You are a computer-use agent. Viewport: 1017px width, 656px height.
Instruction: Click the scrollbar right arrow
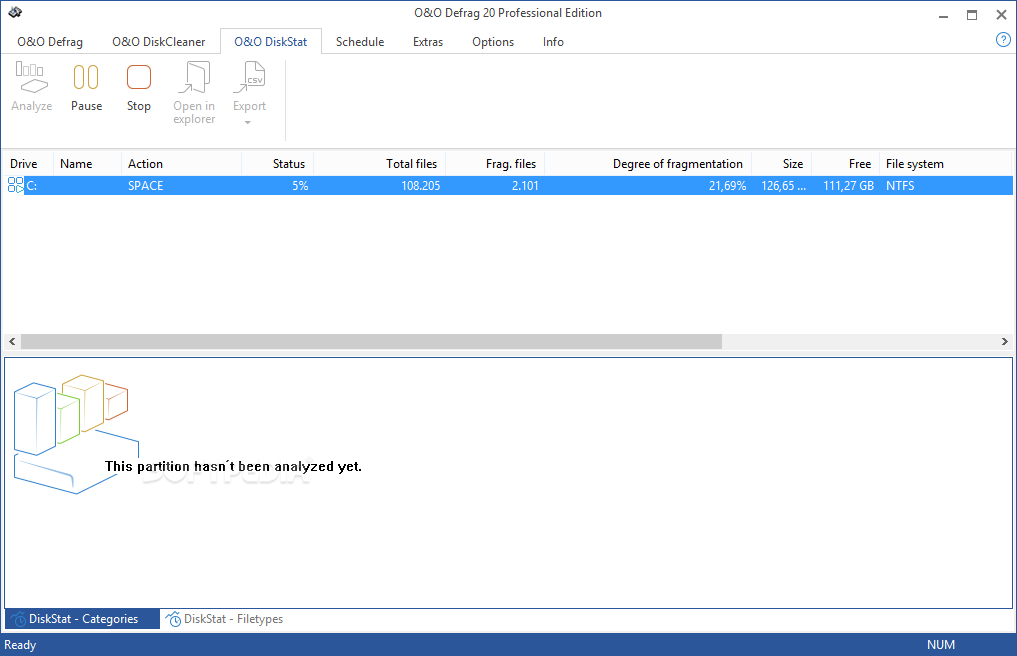[1004, 341]
